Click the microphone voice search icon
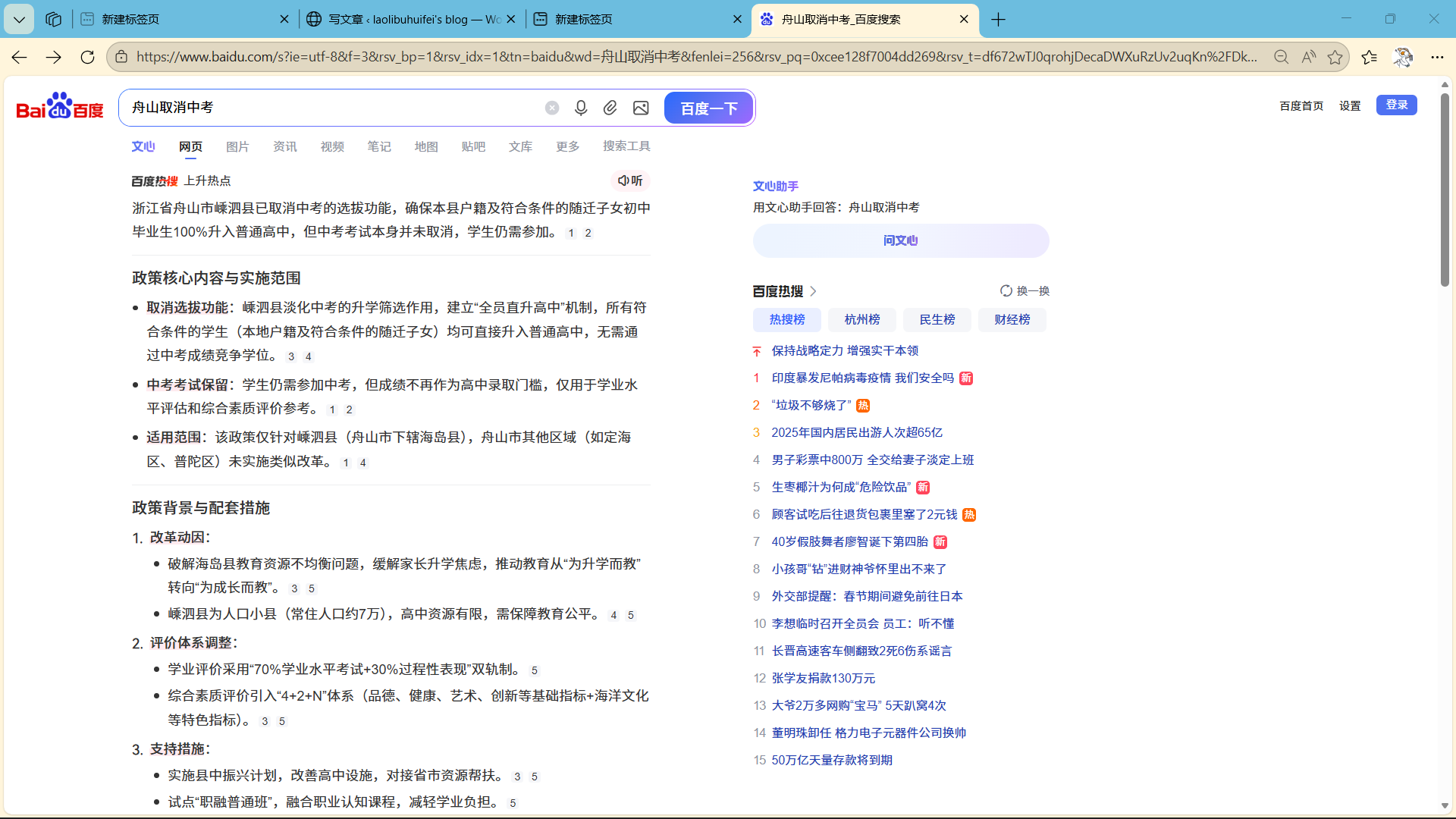The width and height of the screenshot is (1456, 819). (x=581, y=108)
